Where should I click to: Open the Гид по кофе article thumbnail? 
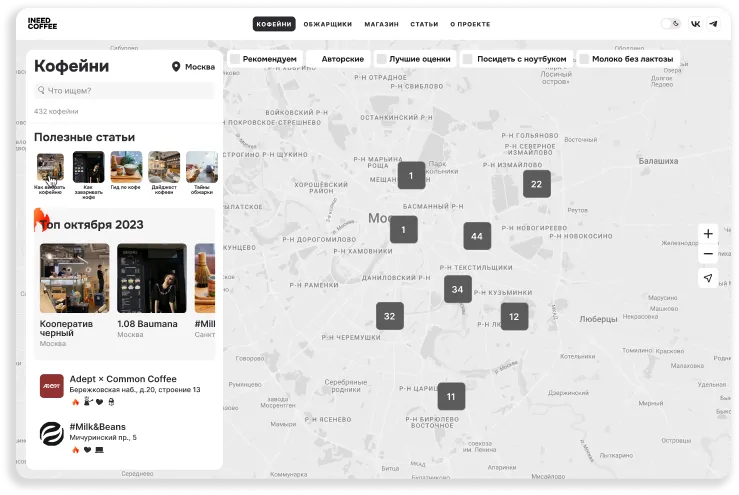pyautogui.click(x=126, y=167)
